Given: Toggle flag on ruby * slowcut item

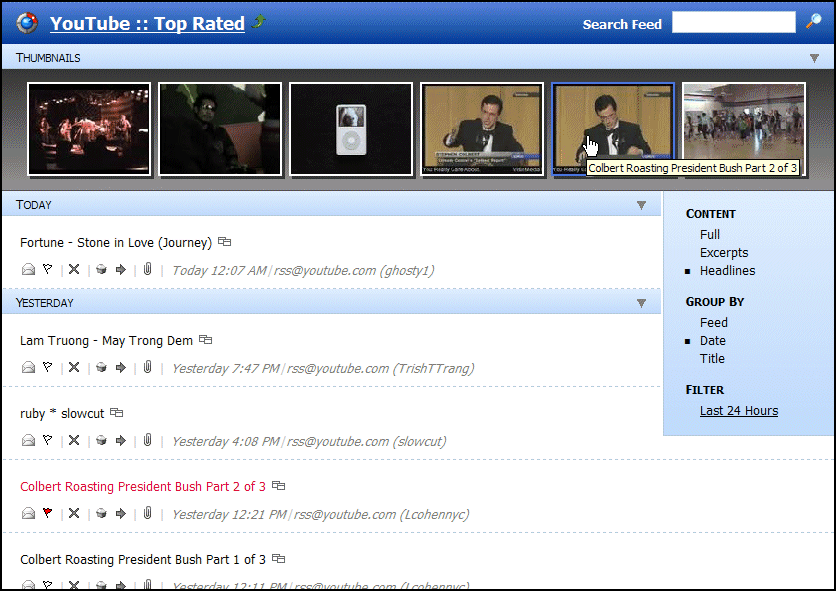Looking at the screenshot, I should (x=47, y=440).
